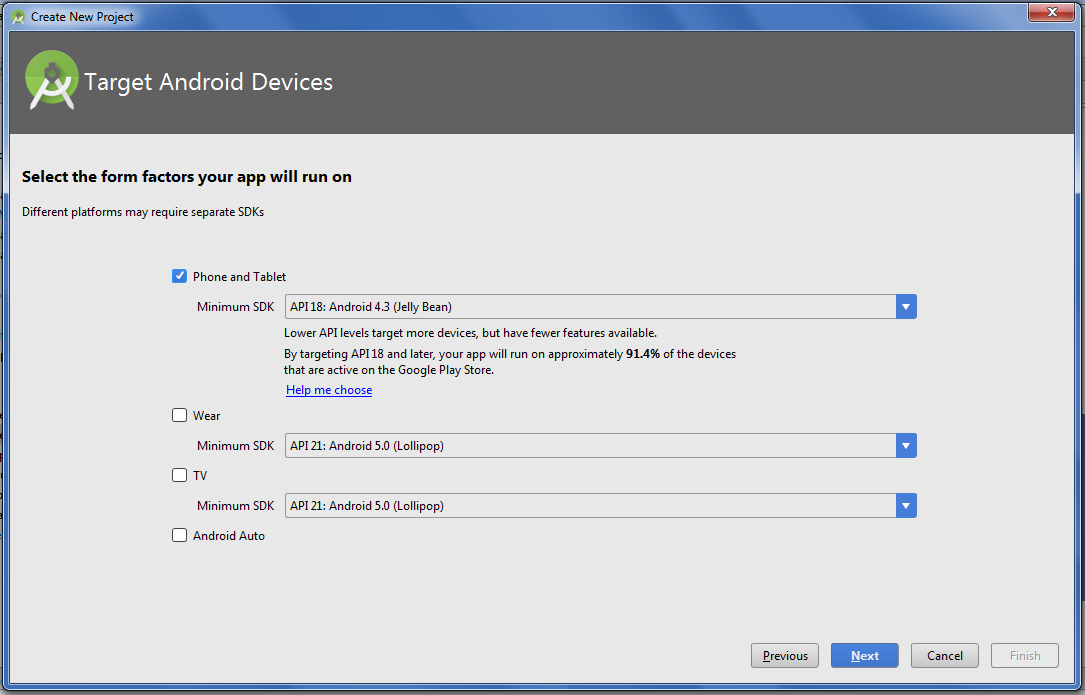Enable the Wear form factor checkbox
The image size is (1085, 695).
pos(180,416)
